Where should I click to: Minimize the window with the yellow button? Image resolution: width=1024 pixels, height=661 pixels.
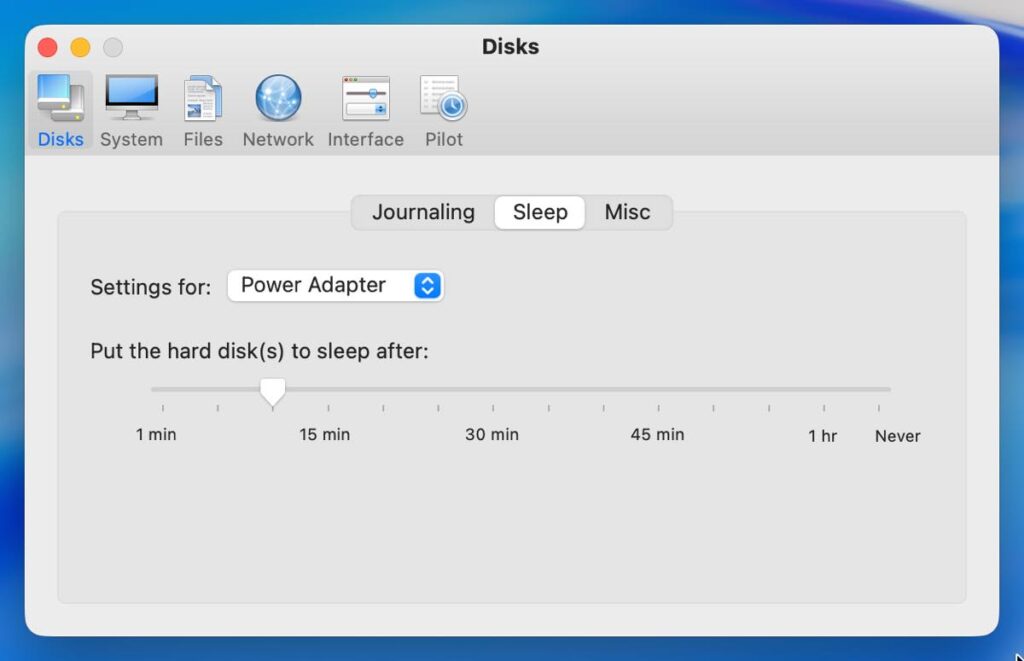pos(80,47)
